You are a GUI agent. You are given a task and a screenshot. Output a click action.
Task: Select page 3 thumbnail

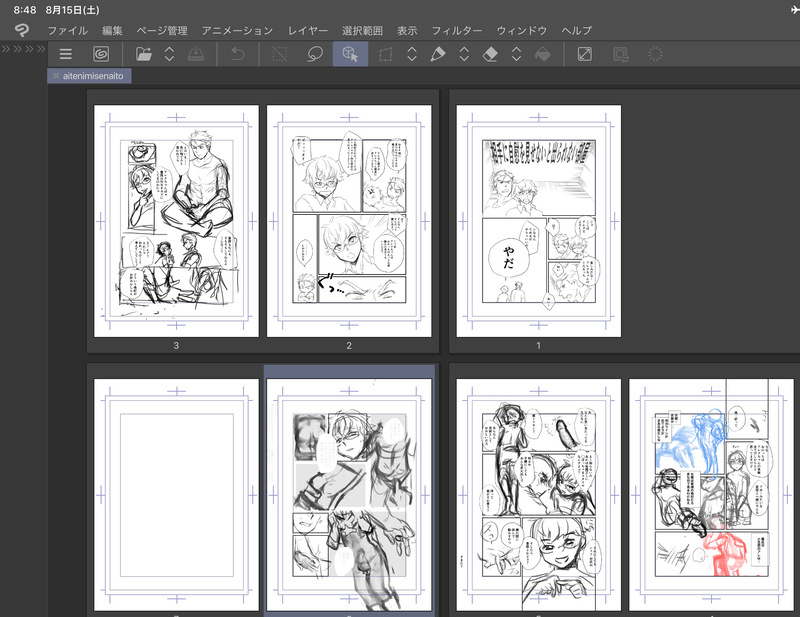click(x=176, y=220)
